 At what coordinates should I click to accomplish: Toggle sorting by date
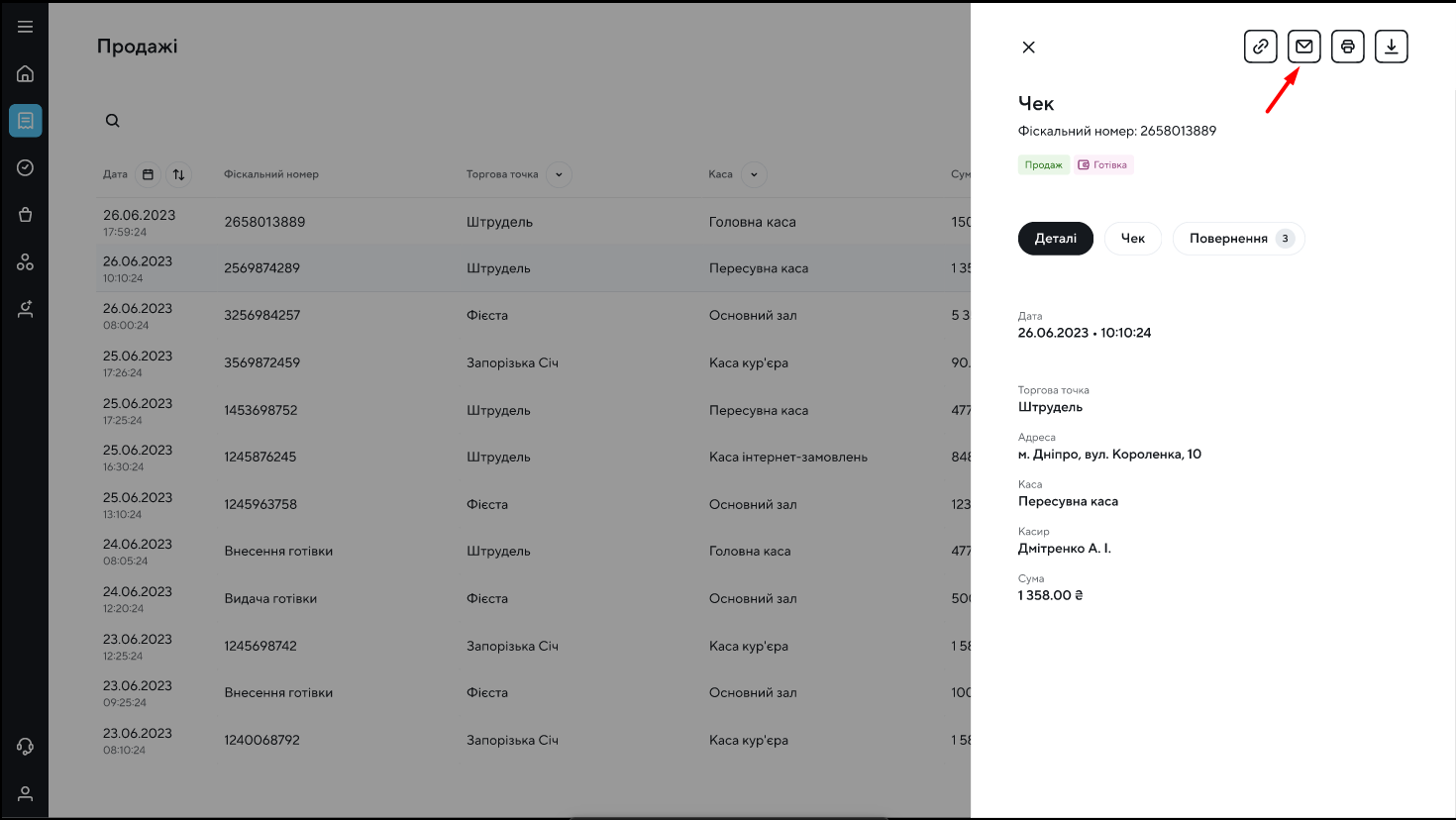(178, 174)
